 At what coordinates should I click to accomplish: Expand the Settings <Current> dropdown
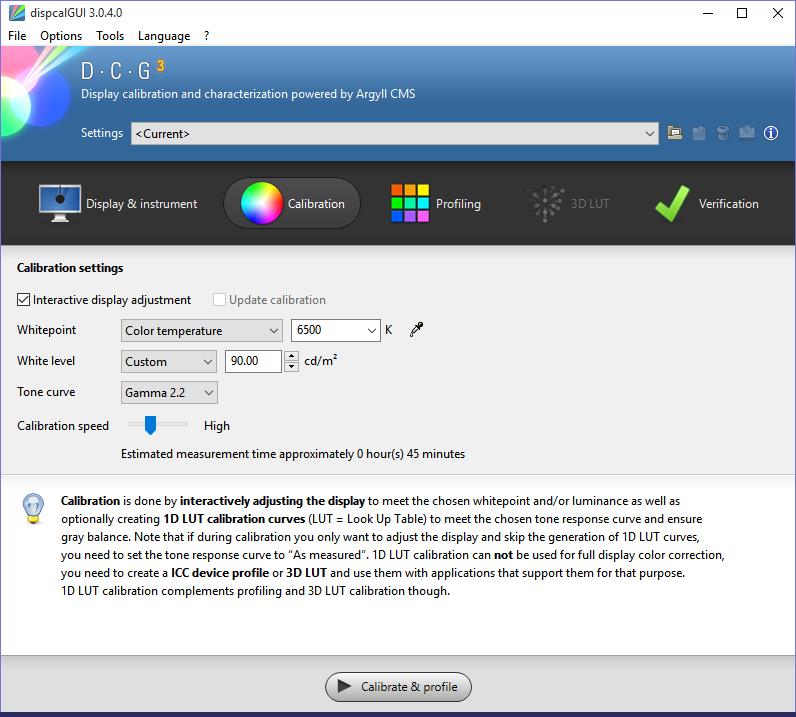click(394, 134)
